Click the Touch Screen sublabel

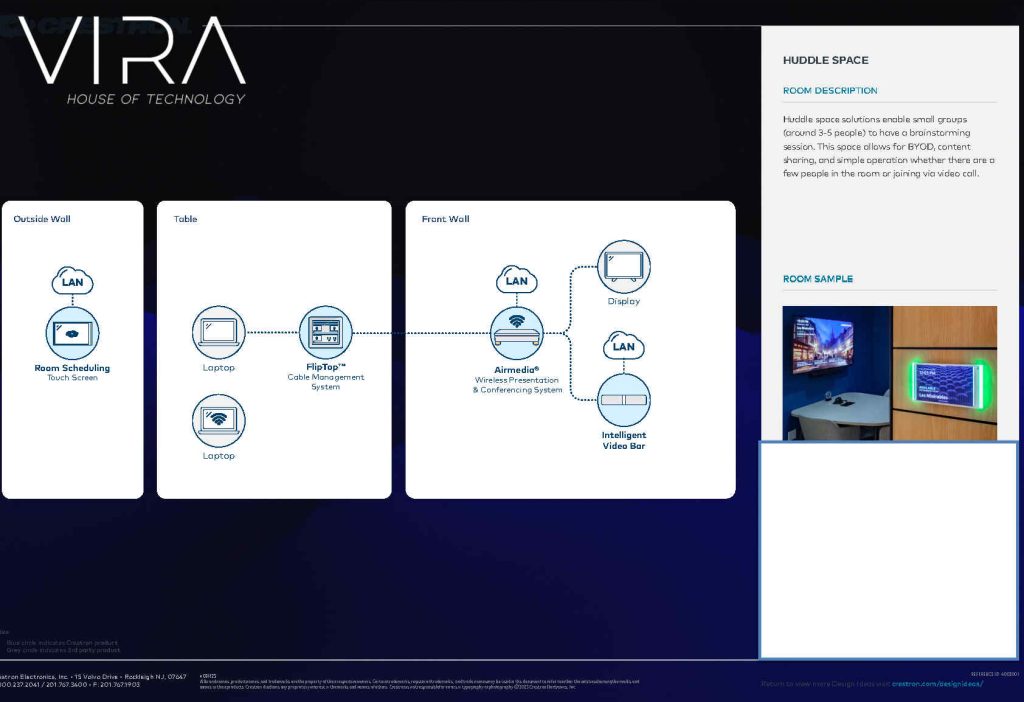72,377
